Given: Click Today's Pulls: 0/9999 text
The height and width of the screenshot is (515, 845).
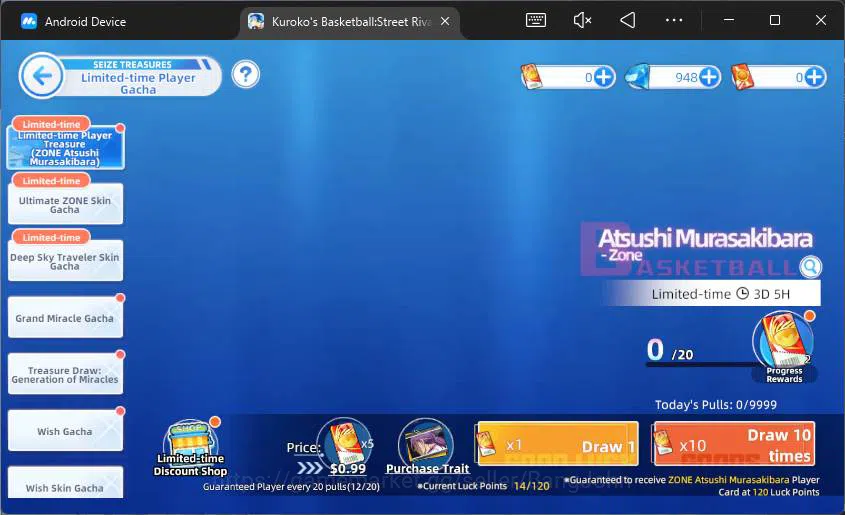Looking at the screenshot, I should tap(716, 405).
